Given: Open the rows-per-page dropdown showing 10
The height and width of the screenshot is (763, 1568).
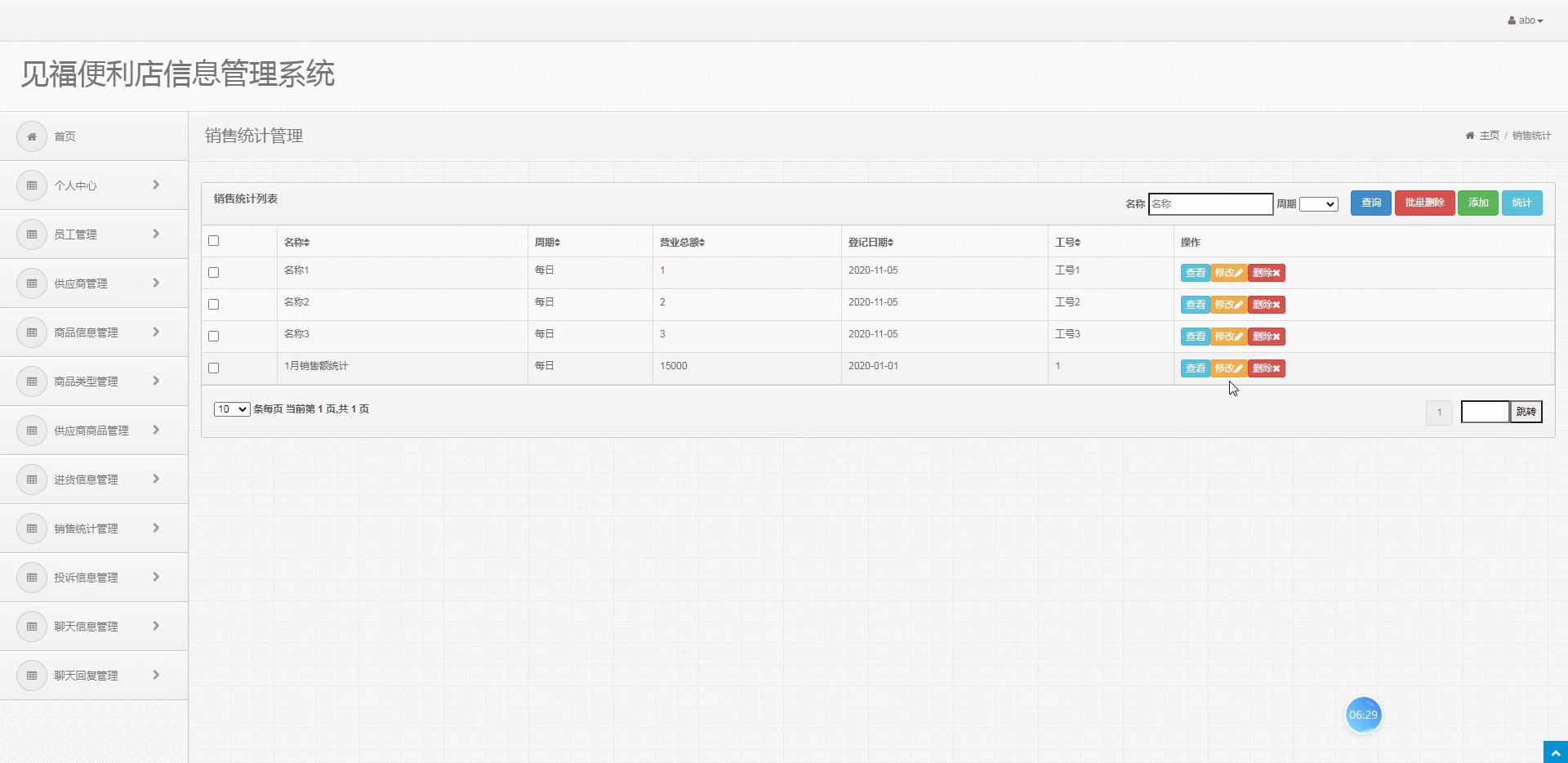Looking at the screenshot, I should coord(232,409).
